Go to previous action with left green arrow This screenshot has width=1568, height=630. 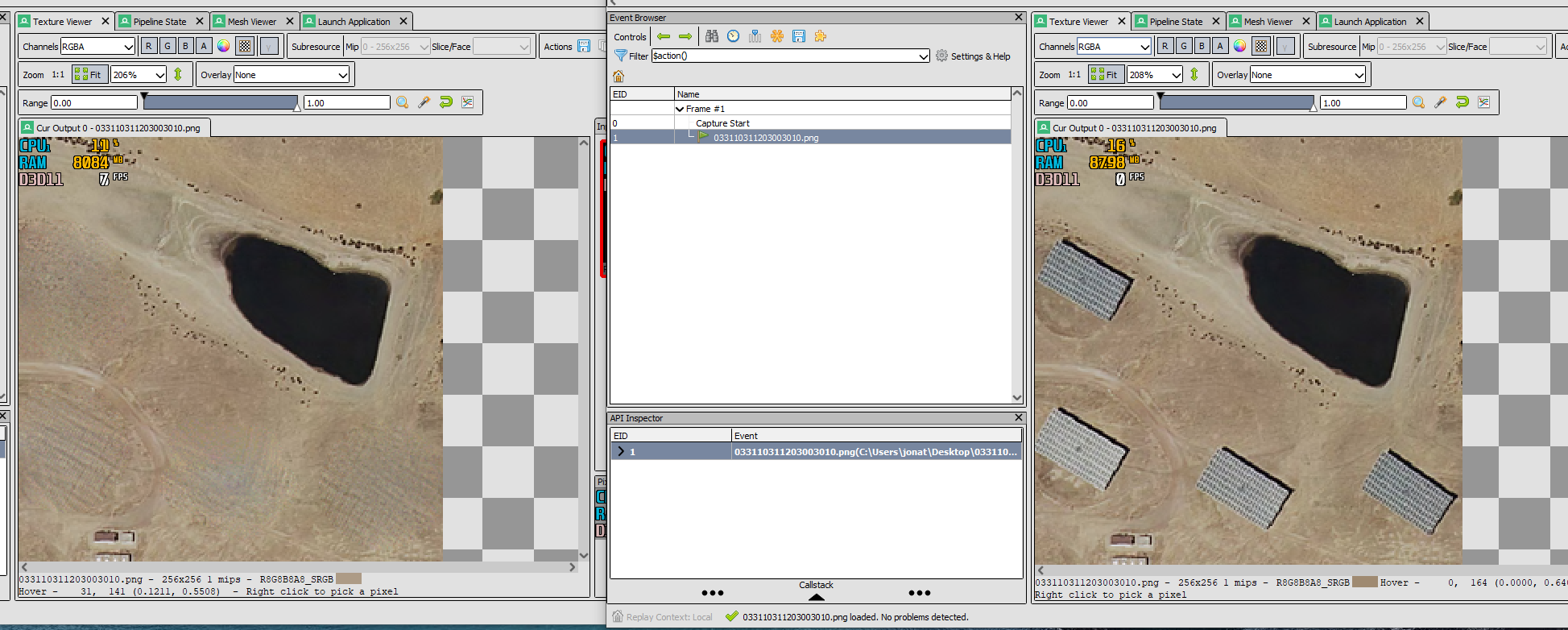coord(664,36)
